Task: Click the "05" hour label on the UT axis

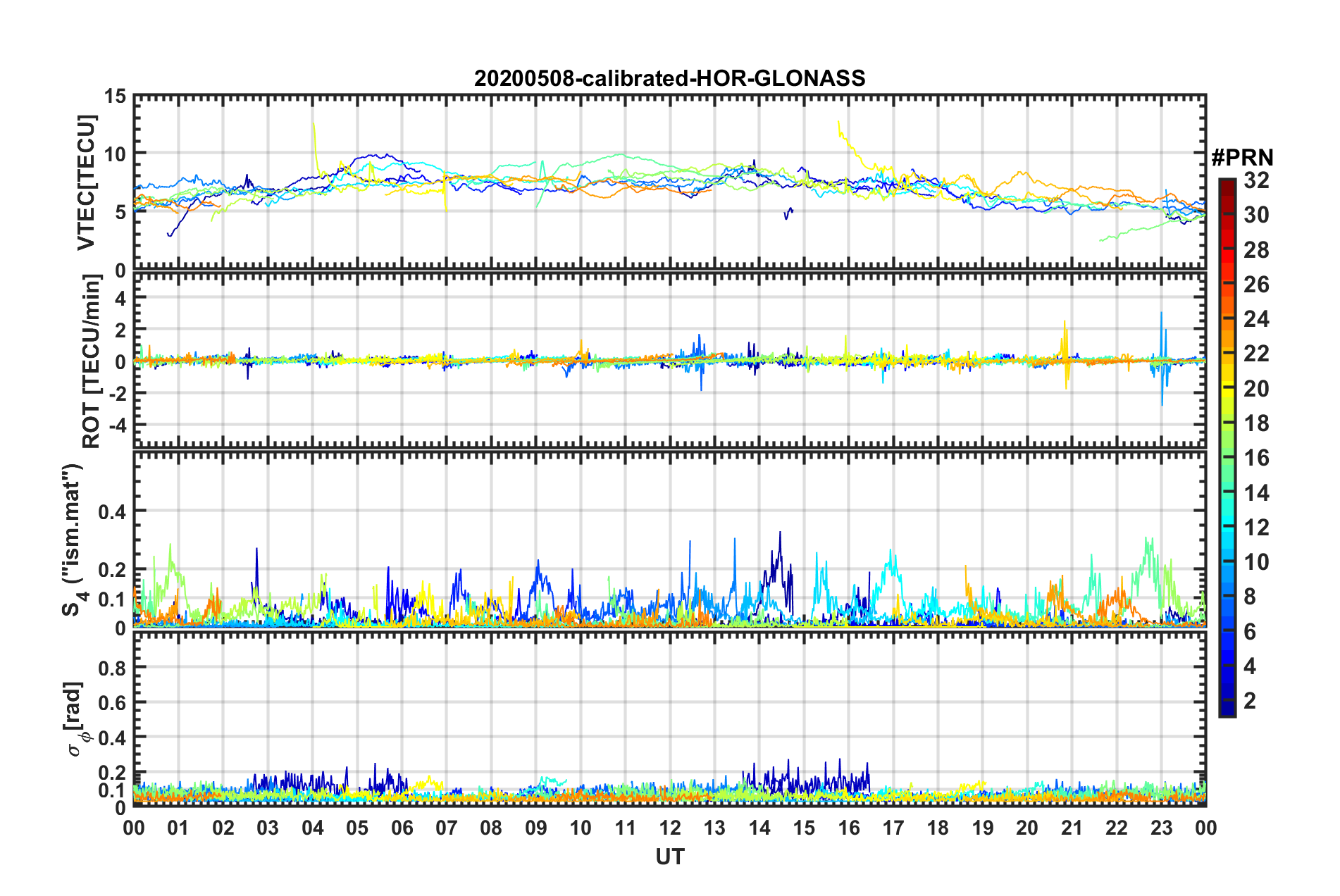Action: pyautogui.click(x=357, y=828)
